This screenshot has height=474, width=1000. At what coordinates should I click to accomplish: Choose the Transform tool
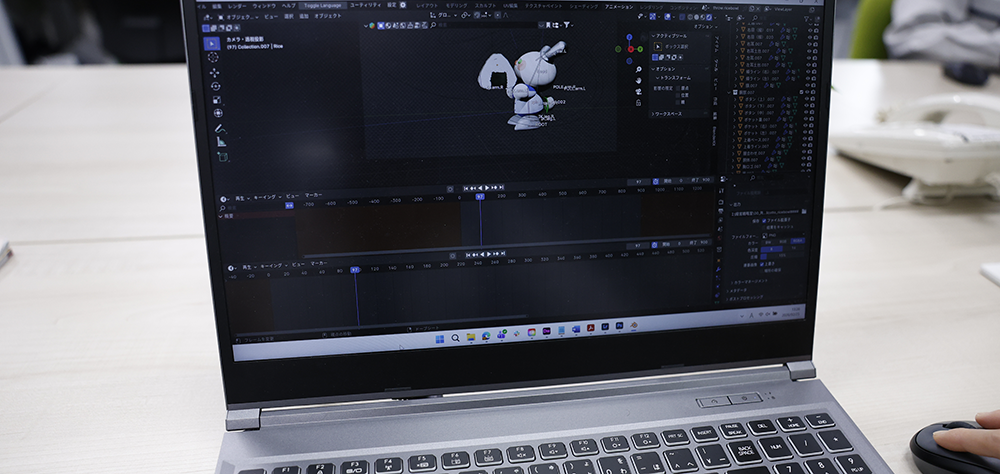[217, 113]
